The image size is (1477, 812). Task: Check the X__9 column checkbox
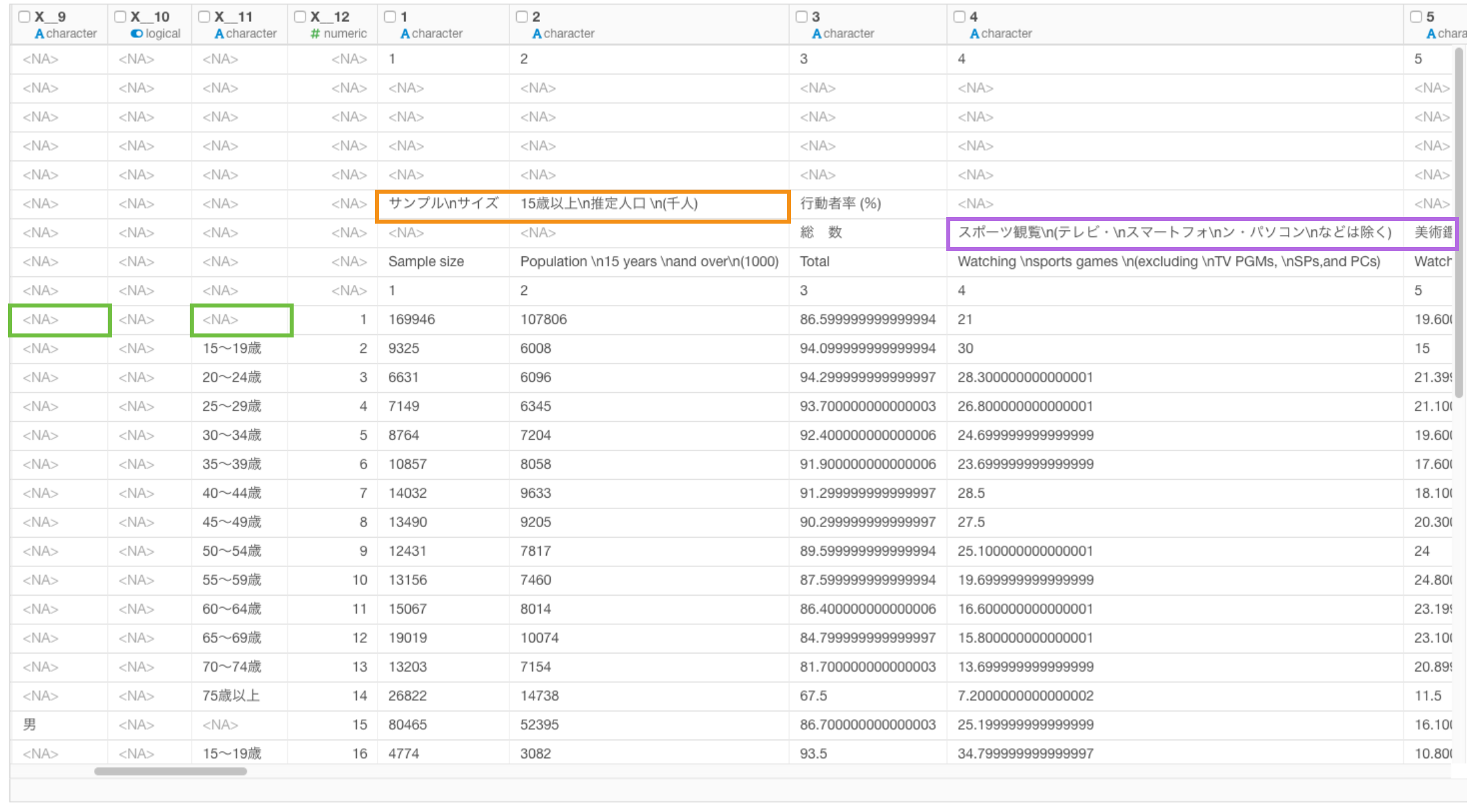[25, 17]
